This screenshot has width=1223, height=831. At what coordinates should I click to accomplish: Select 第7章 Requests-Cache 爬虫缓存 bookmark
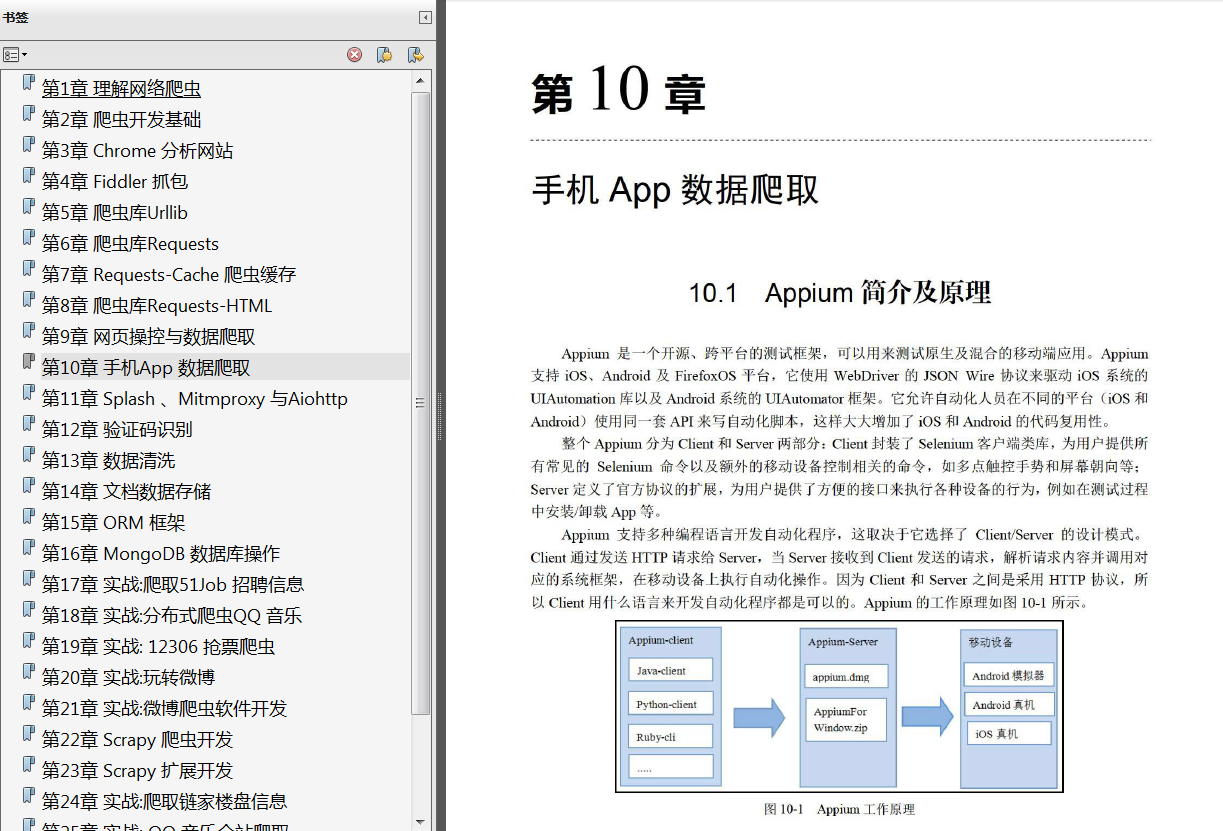coord(169,275)
